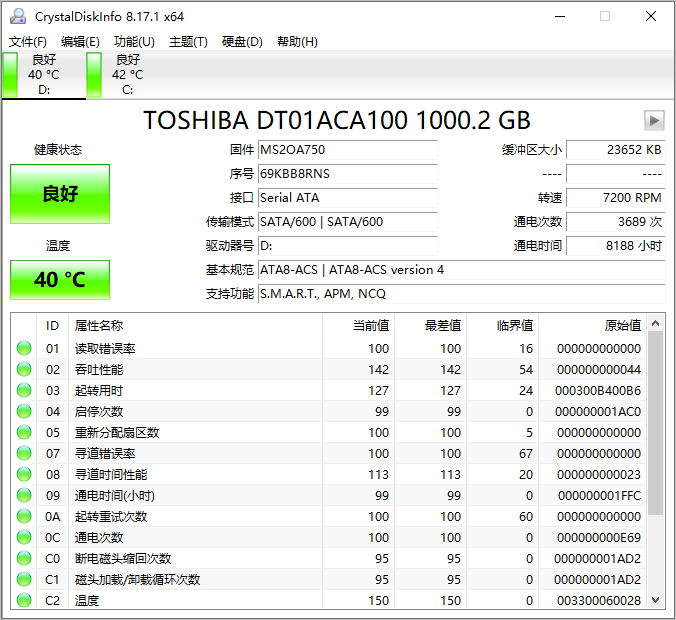Click the standard field ATA8-ACS version 4
Viewport: 676px width, 620px height.
click(x=462, y=270)
